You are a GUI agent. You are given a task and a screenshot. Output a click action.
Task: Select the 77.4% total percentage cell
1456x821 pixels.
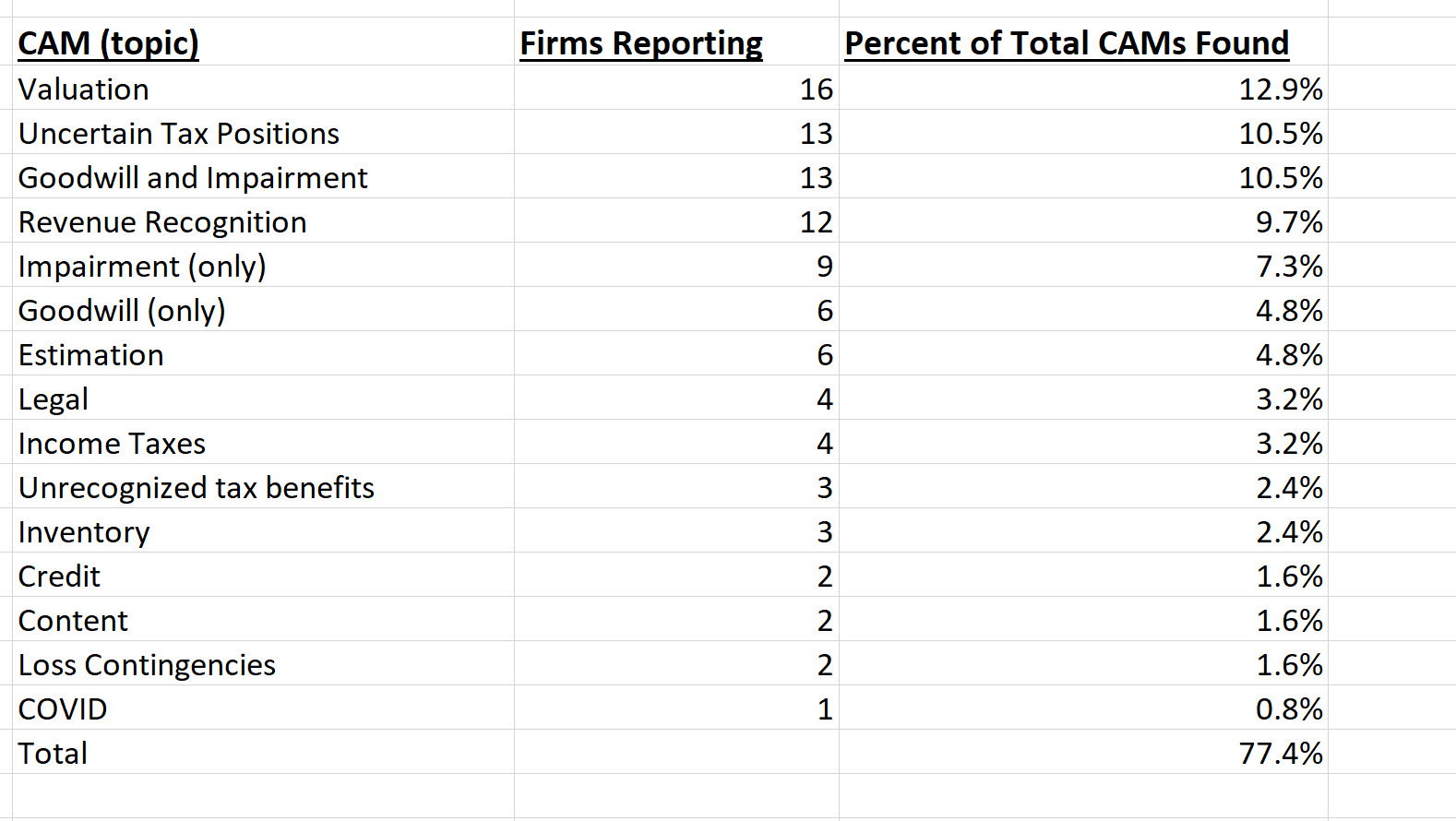1281,754
